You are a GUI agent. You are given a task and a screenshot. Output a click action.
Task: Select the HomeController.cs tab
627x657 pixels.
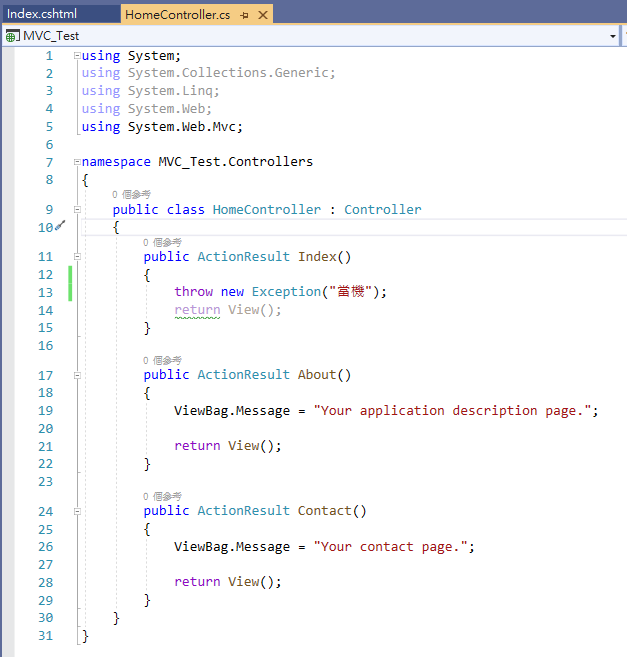click(178, 15)
